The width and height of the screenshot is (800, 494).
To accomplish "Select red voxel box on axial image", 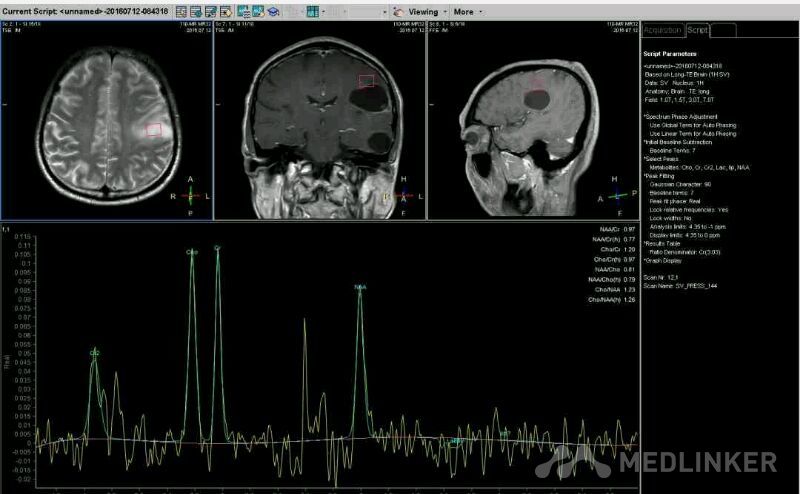I will click(x=153, y=129).
